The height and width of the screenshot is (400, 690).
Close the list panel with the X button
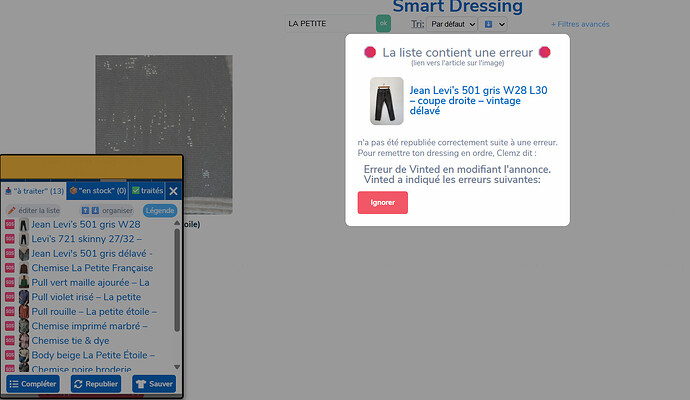[173, 191]
